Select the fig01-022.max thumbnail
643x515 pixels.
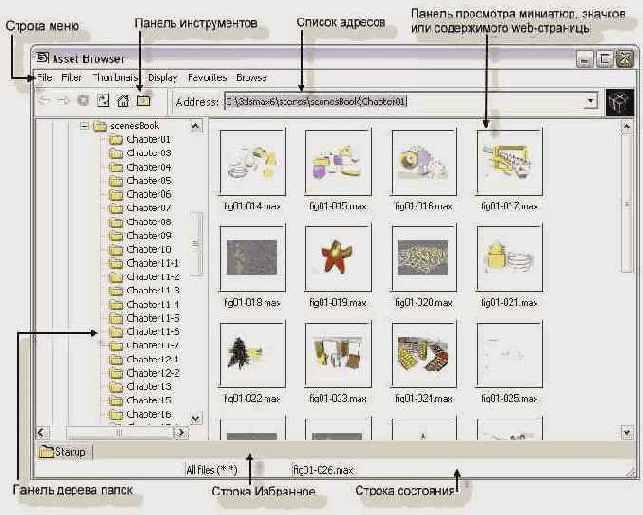pyautogui.click(x=252, y=355)
